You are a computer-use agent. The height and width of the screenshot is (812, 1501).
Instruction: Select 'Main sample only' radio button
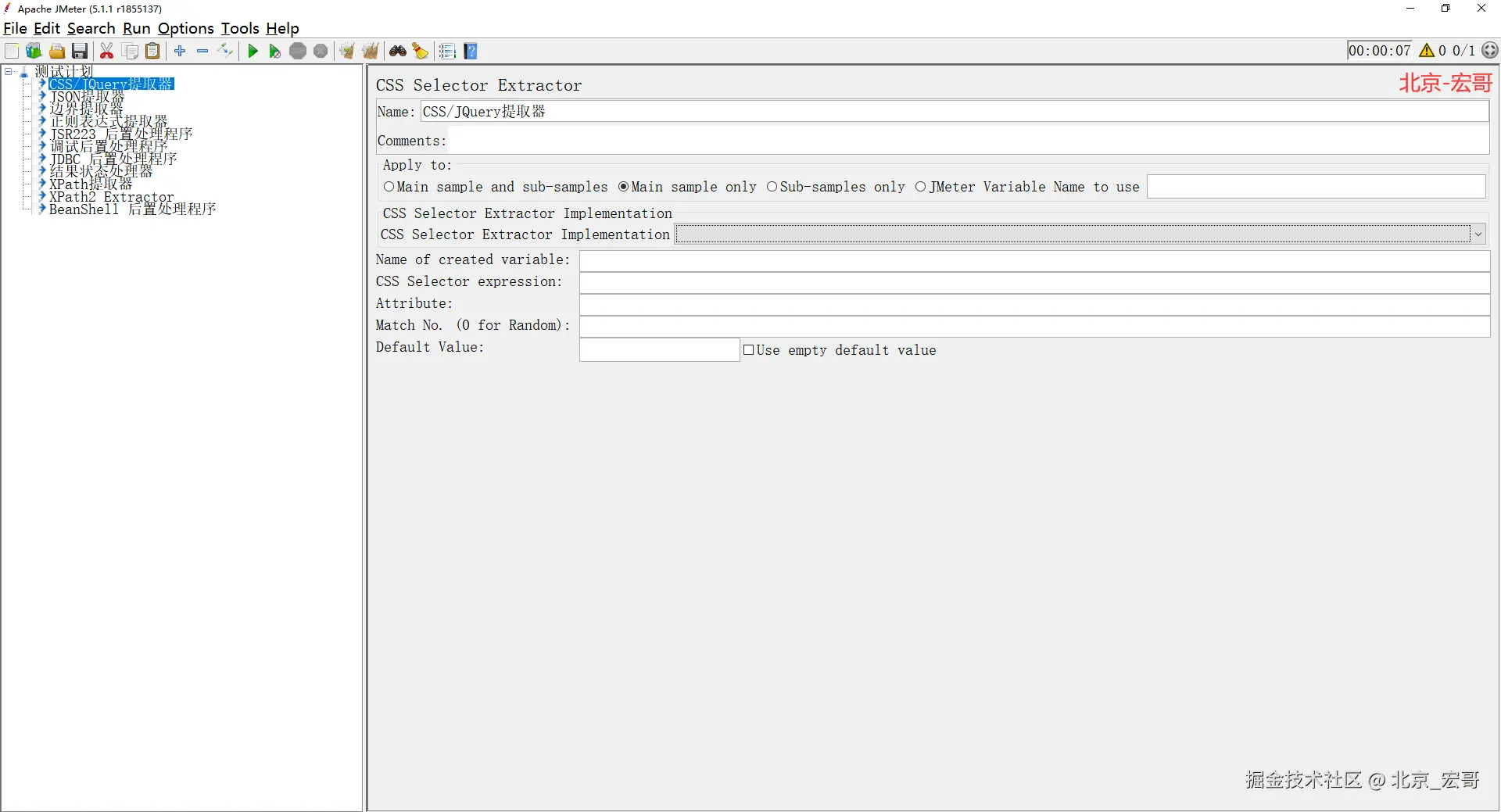pos(623,187)
